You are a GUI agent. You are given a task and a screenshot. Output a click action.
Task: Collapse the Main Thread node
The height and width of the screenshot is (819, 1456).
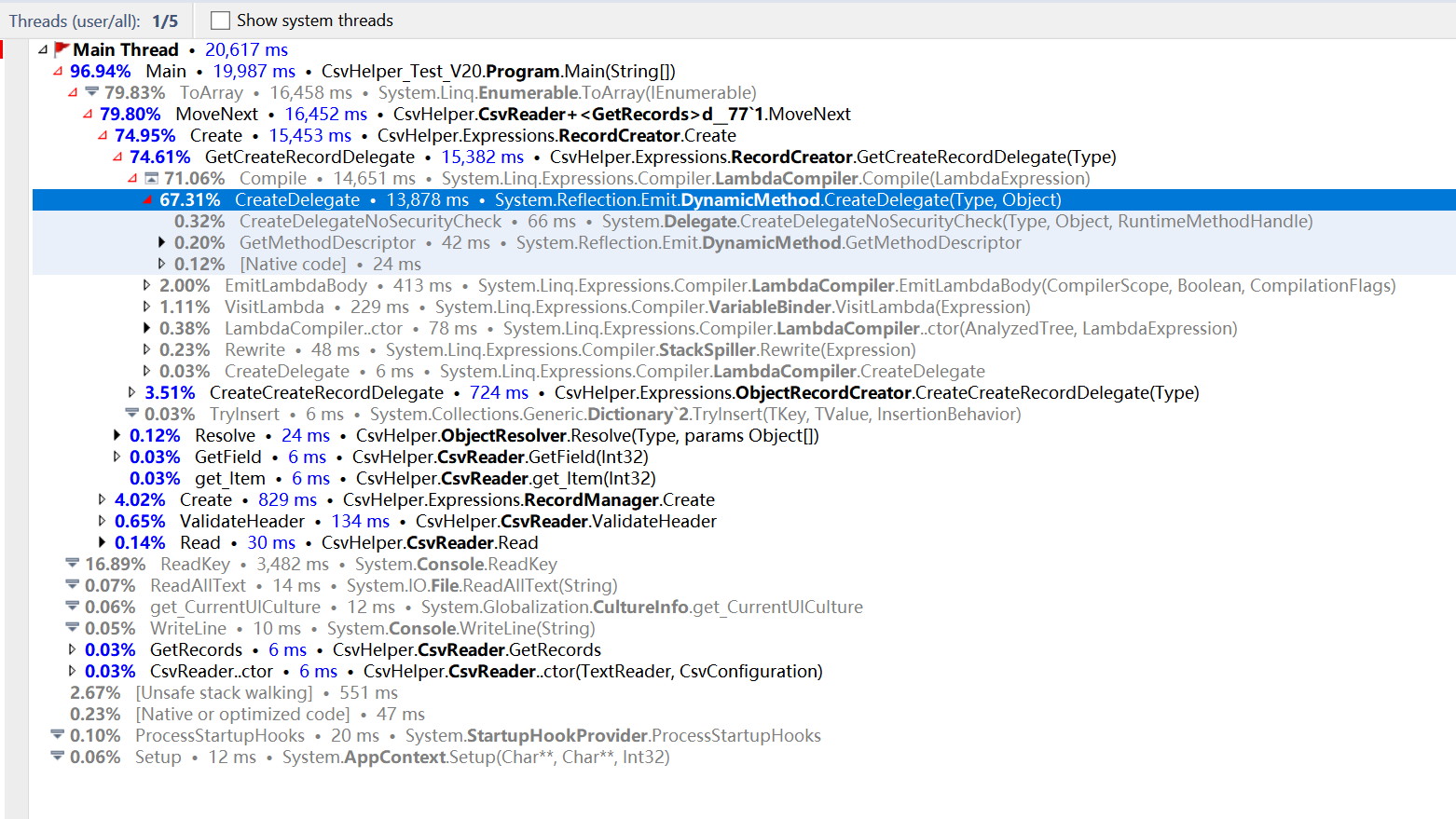(x=42, y=49)
